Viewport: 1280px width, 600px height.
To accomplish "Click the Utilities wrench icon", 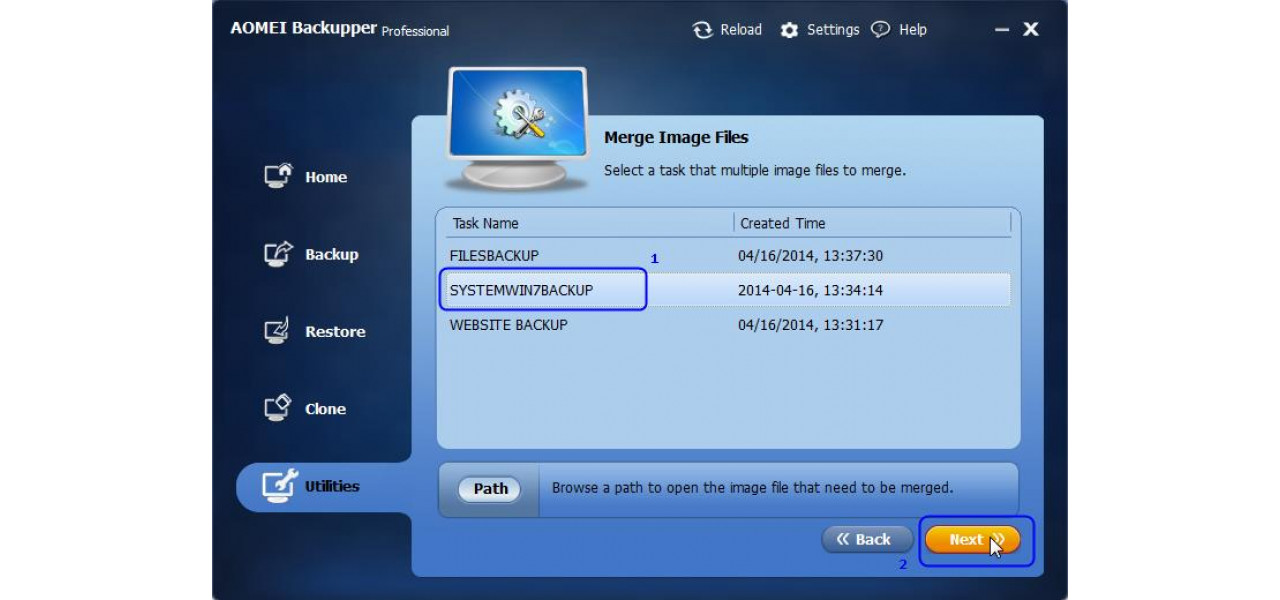I will pos(279,485).
